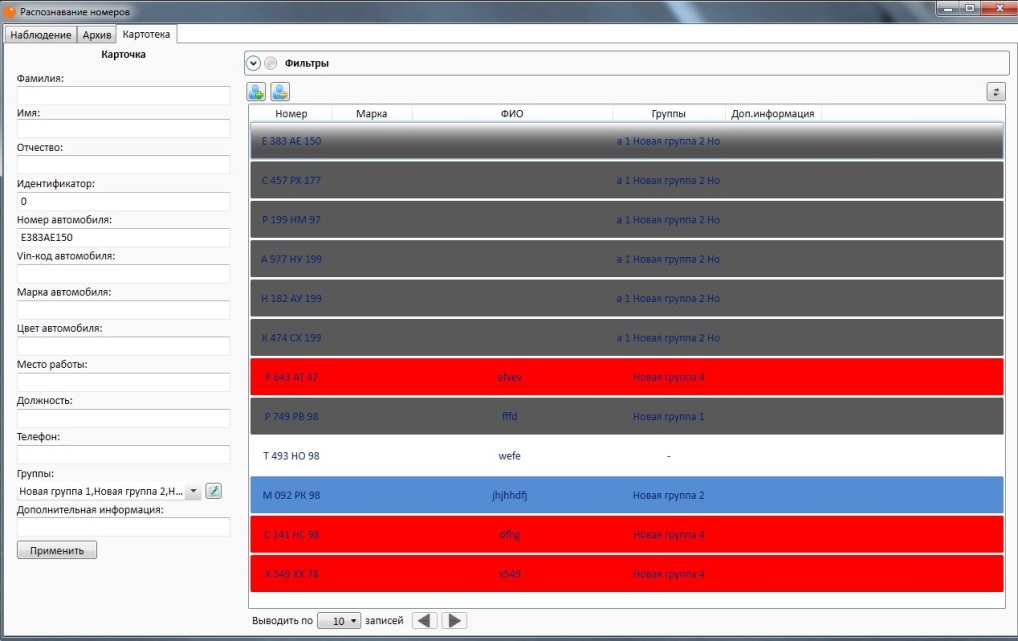Select the Картотека tab
Image resolution: width=1018 pixels, height=641 pixels.
tap(146, 34)
